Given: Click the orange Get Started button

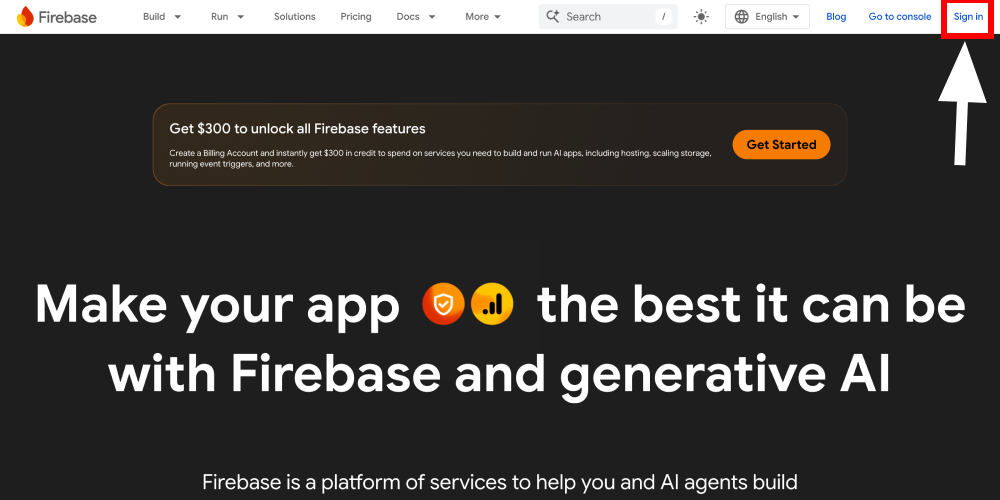Looking at the screenshot, I should coord(781,144).
